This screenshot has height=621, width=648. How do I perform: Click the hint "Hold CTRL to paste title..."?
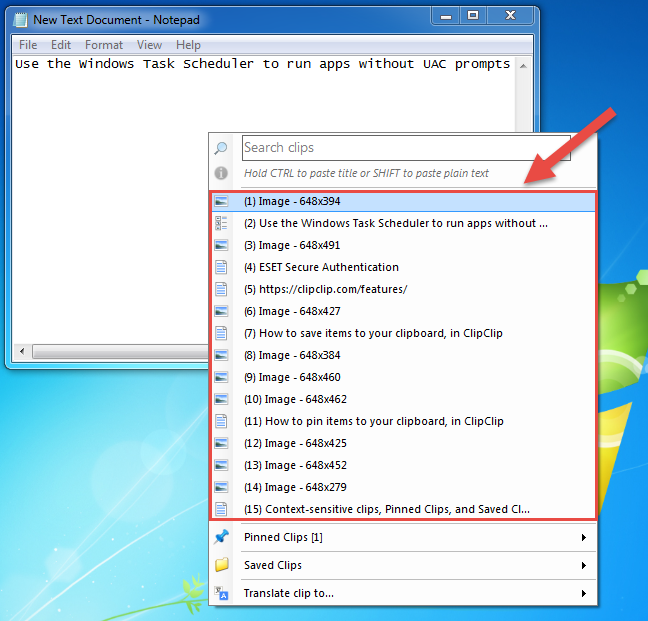[x=366, y=173]
